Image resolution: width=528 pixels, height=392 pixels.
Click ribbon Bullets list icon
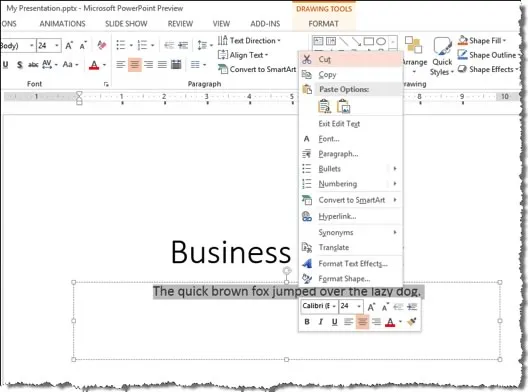pos(121,45)
